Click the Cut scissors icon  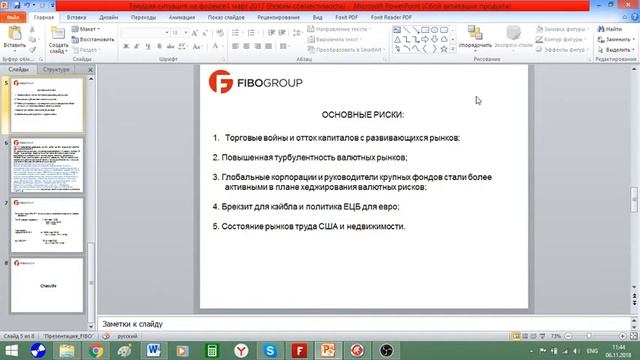(x=32, y=30)
